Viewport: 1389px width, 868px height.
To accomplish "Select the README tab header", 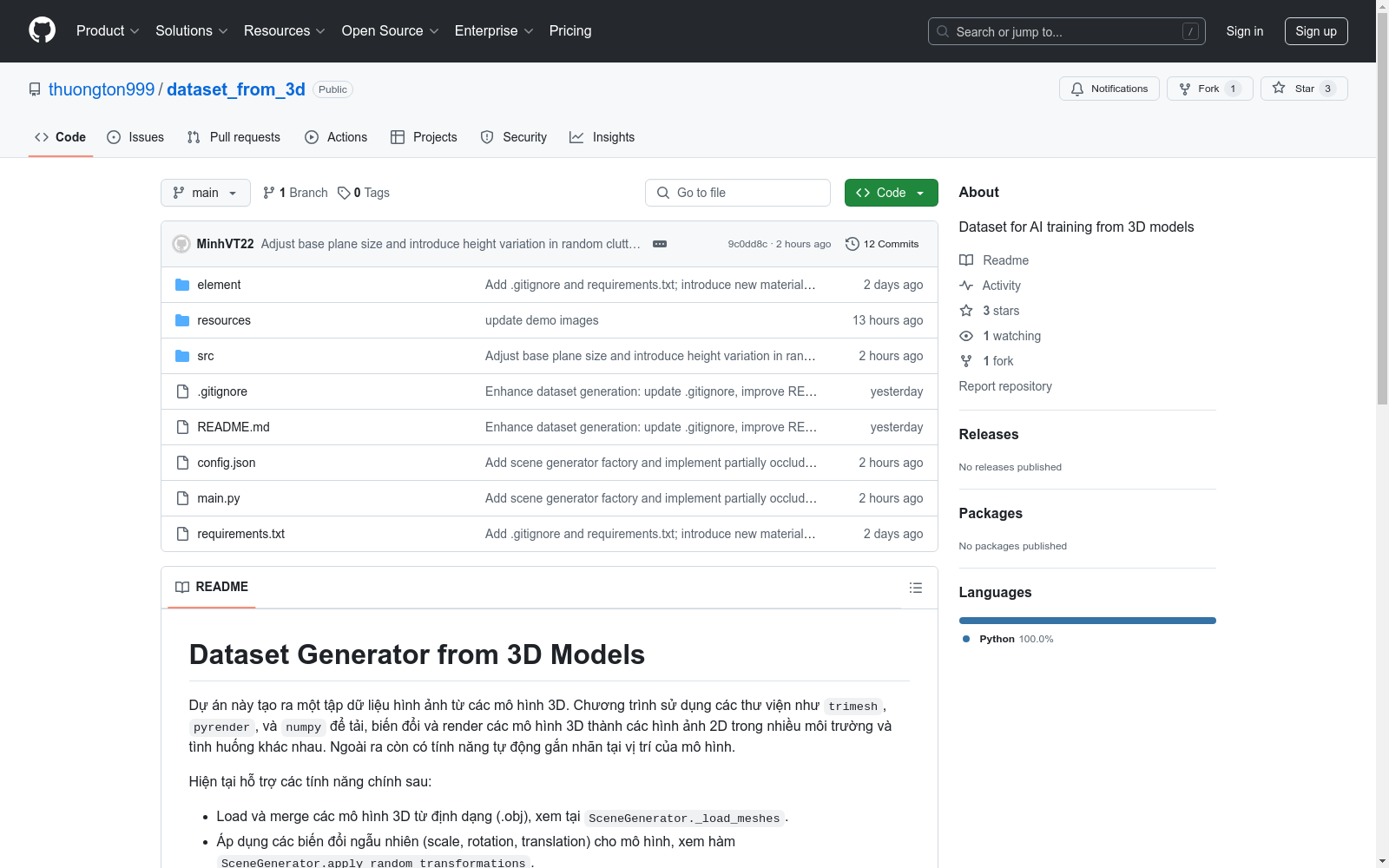I will (x=212, y=587).
